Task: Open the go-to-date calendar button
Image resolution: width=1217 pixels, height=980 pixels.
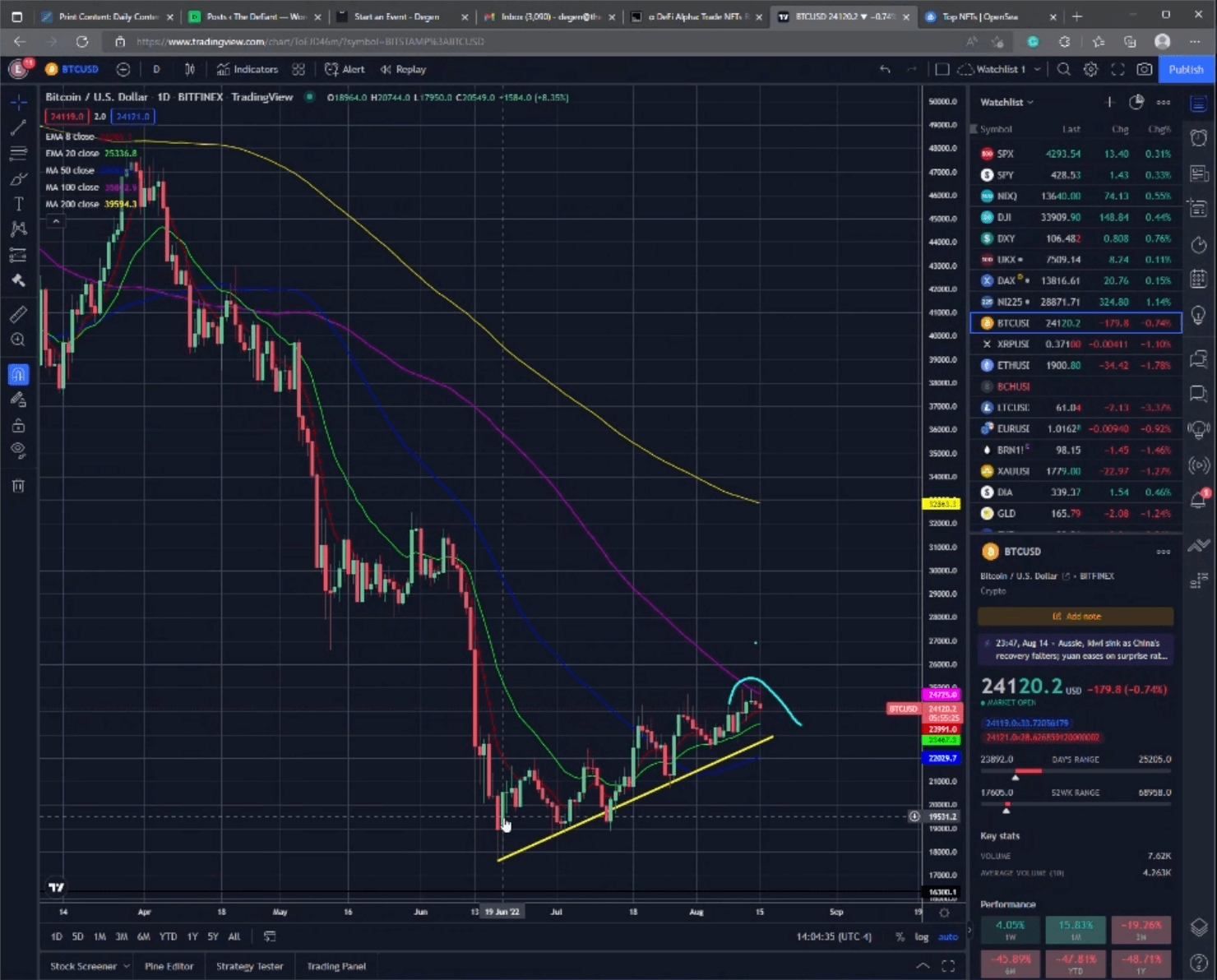Action: (270, 936)
